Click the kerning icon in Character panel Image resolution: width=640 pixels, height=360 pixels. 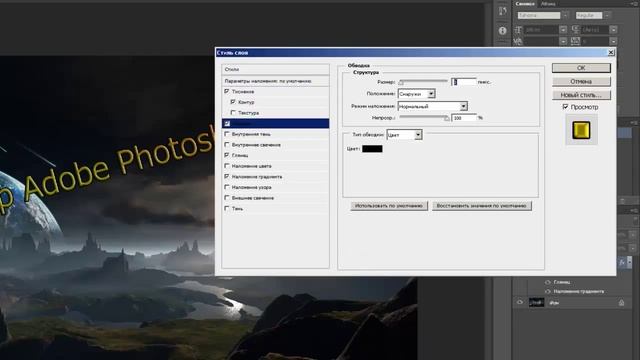(518, 41)
